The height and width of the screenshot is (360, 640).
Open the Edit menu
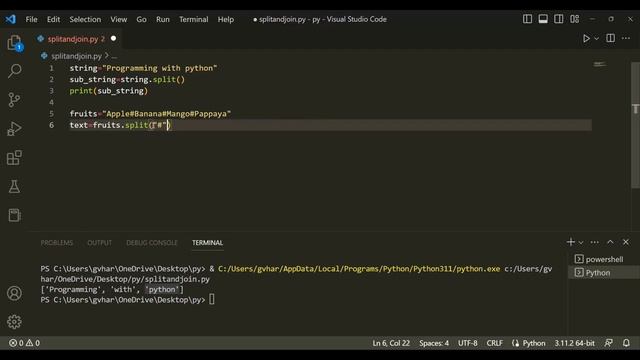click(x=53, y=19)
